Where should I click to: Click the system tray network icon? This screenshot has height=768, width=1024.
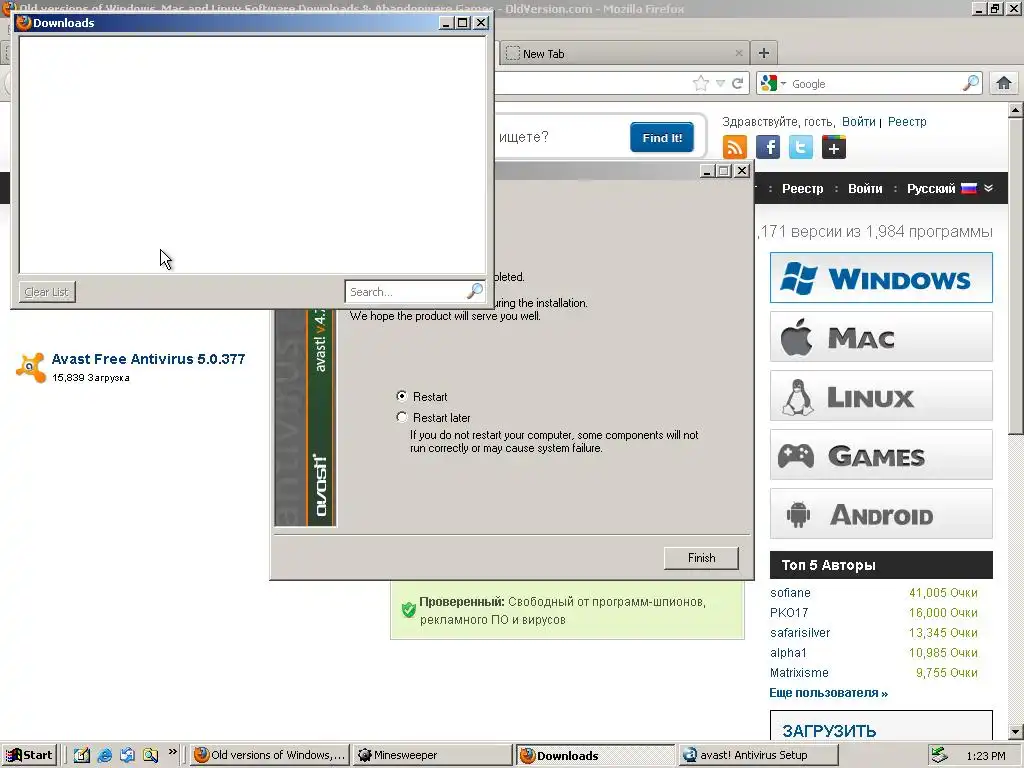pos(939,755)
